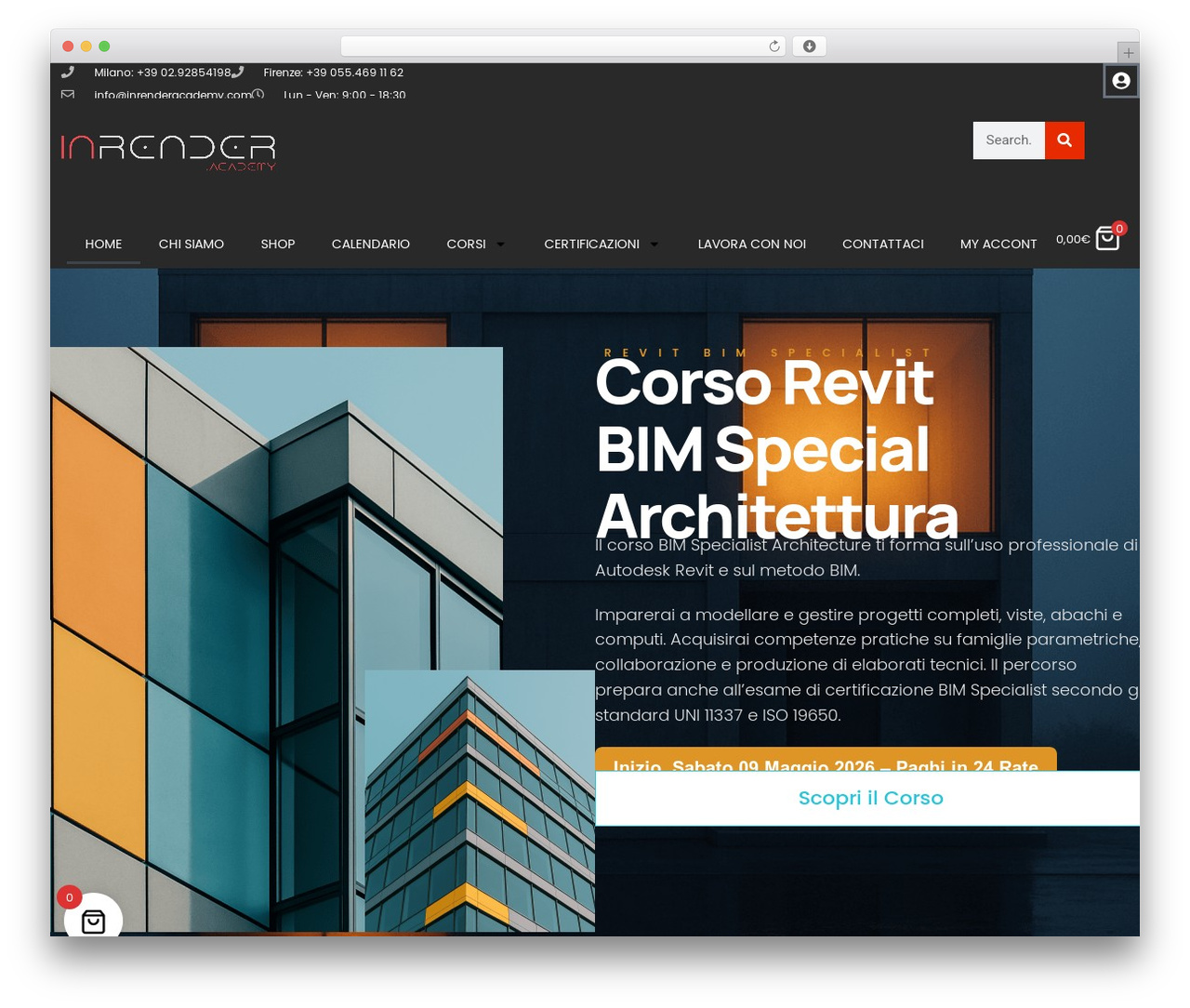The height and width of the screenshot is (1008, 1190).
Task: Open the Shop menu item
Action: click(x=278, y=244)
